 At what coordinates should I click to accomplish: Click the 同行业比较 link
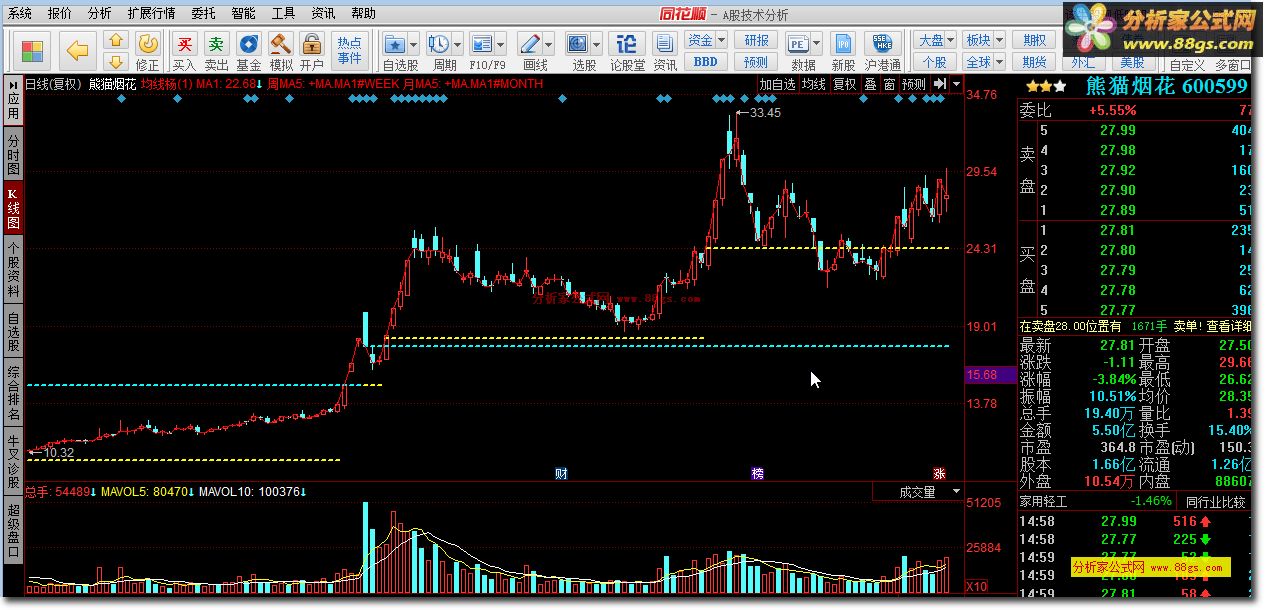(x=1215, y=501)
